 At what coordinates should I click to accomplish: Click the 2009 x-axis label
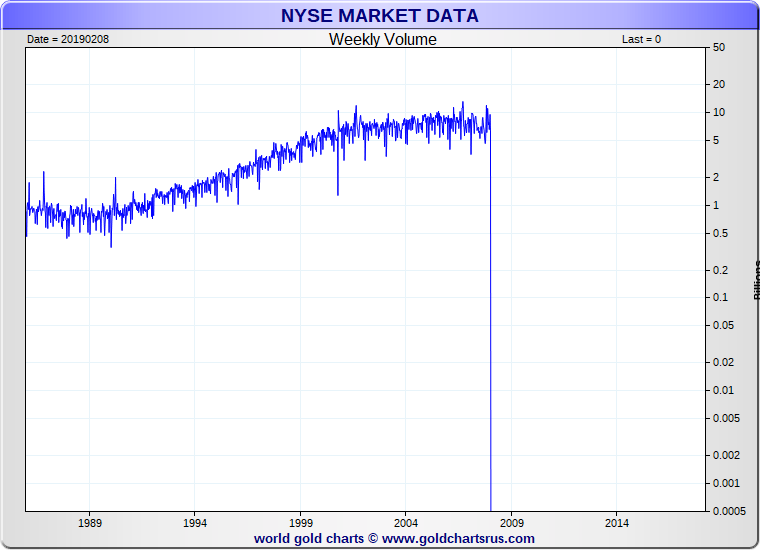point(512,523)
